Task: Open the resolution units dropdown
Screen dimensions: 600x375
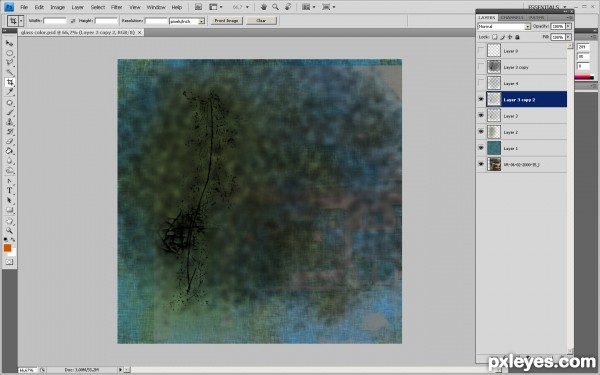Action: pos(187,21)
